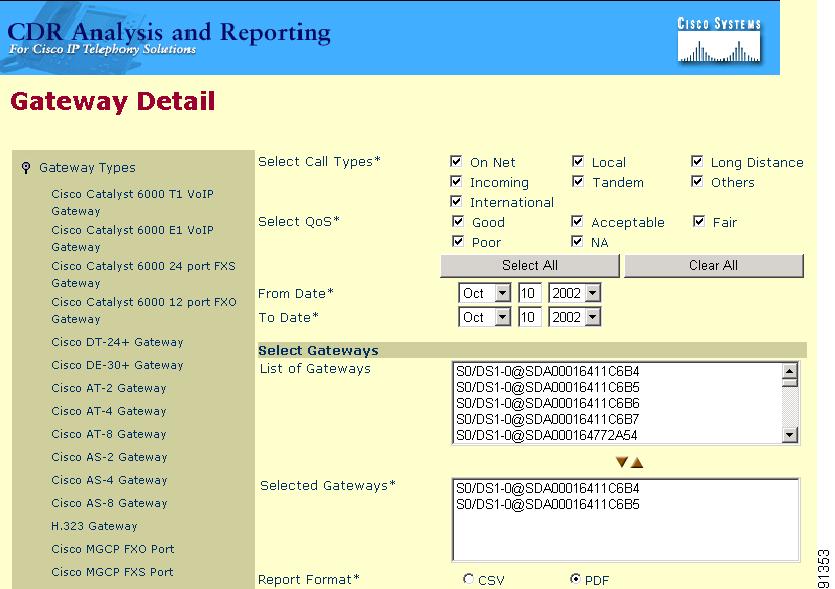Viewport: 835px width, 589px height.
Task: Select CSV report format
Action: (468, 578)
